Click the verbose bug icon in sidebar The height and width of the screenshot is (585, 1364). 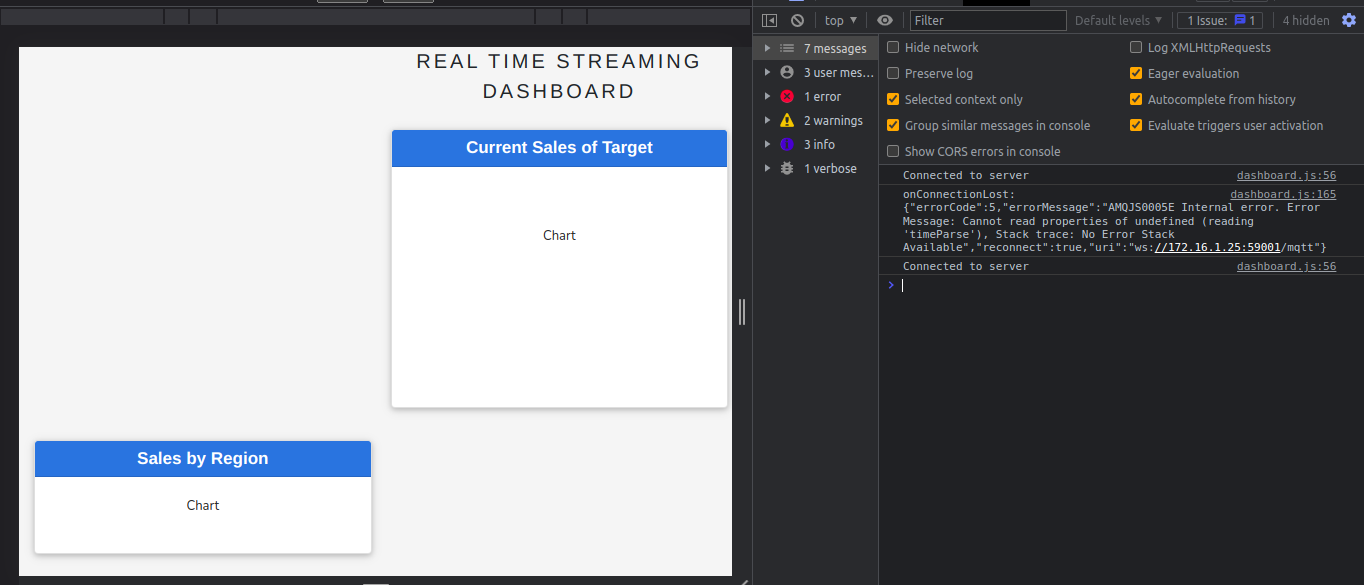coord(787,168)
